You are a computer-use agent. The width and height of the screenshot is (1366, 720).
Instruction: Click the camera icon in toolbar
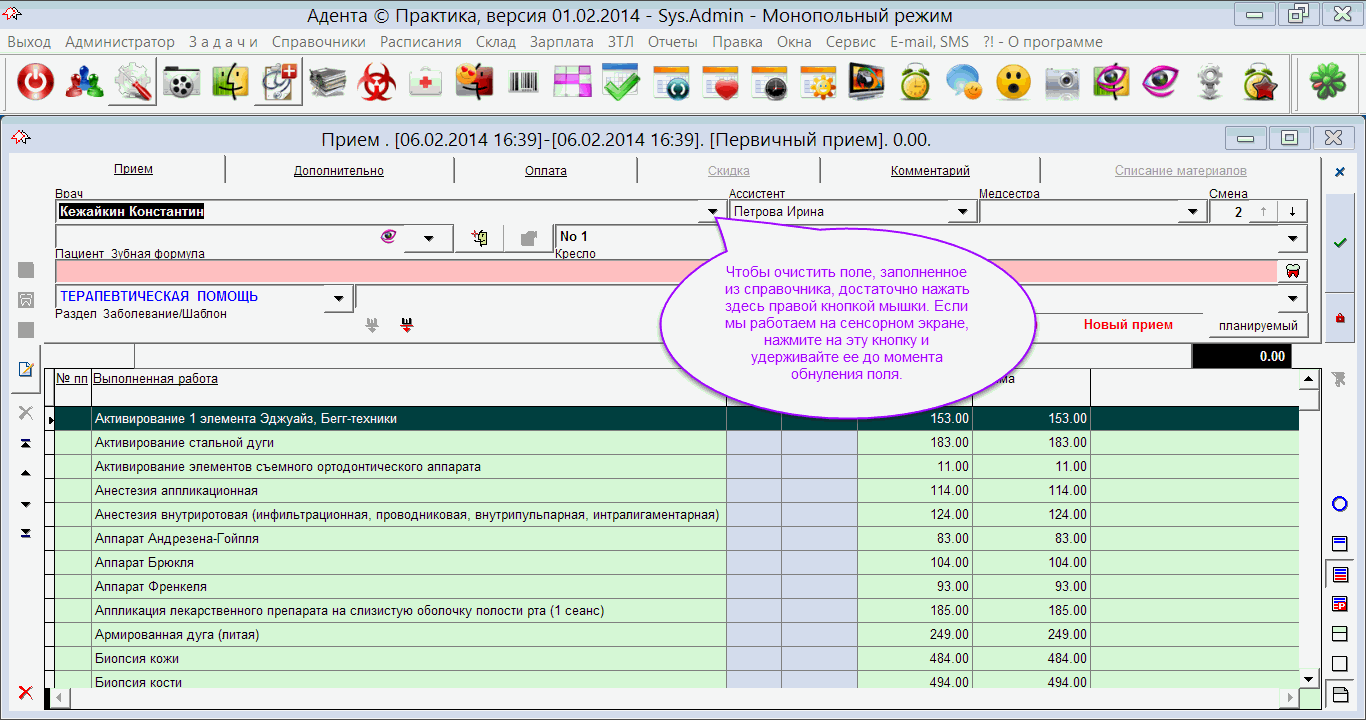point(1062,83)
